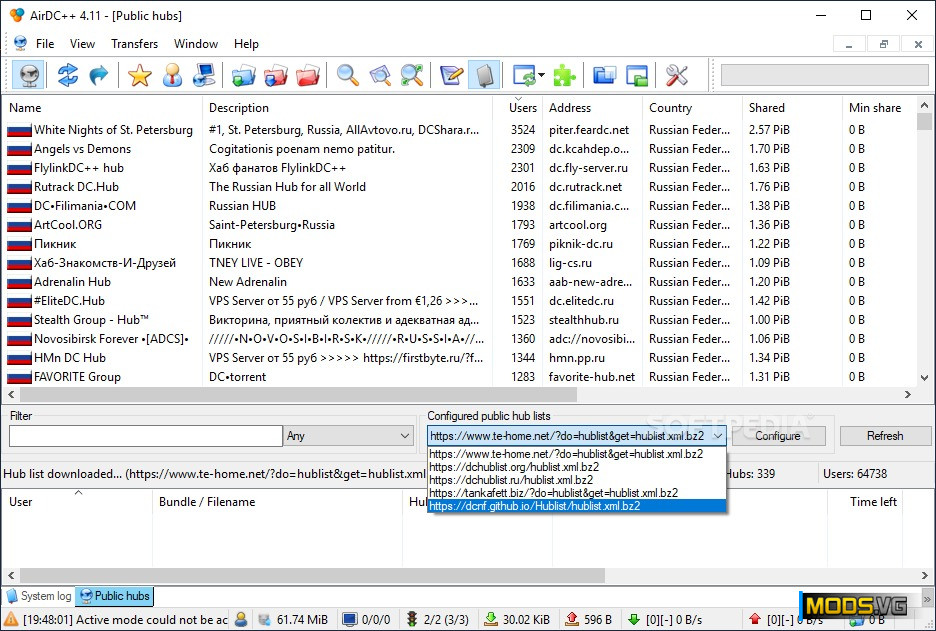This screenshot has width=936, height=631.
Task: Click the Public hubs toolbar icon
Action: [x=30, y=75]
